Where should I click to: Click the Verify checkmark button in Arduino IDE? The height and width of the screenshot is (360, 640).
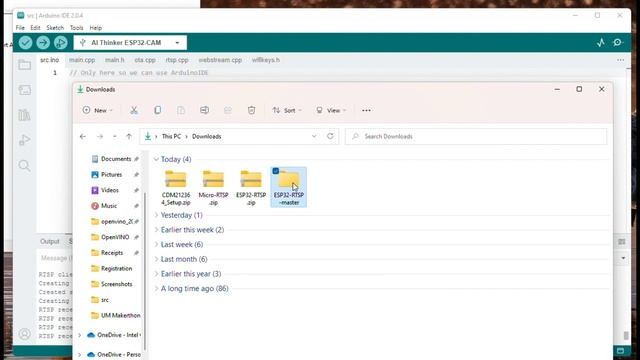[25, 42]
